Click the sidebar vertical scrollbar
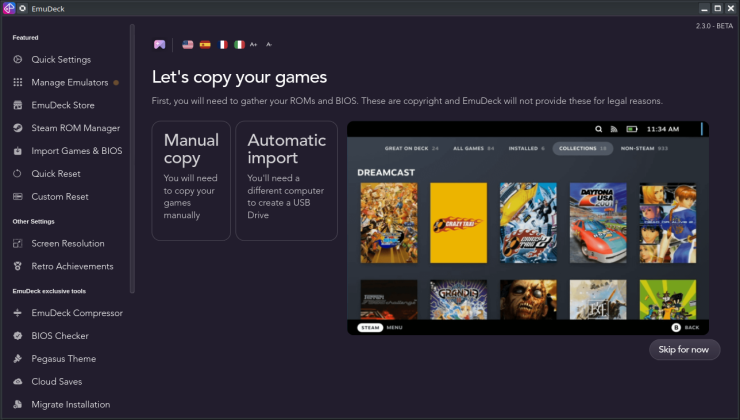This screenshot has height=420, width=740. pyautogui.click(x=132, y=160)
